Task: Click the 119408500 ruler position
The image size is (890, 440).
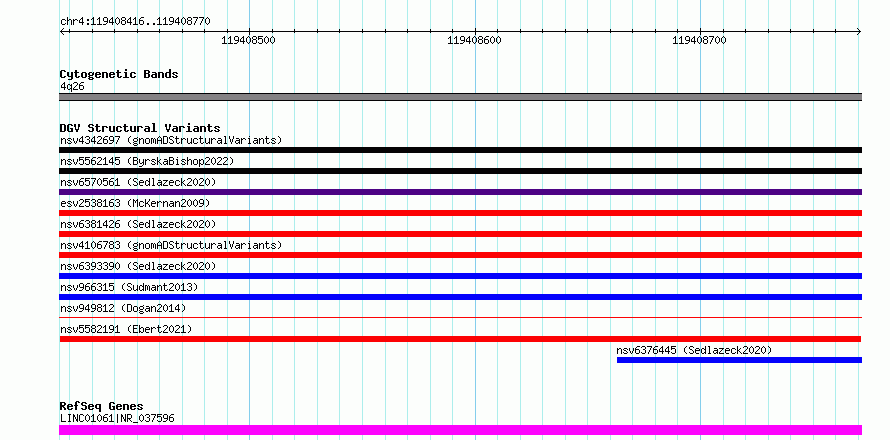Action: [249, 41]
